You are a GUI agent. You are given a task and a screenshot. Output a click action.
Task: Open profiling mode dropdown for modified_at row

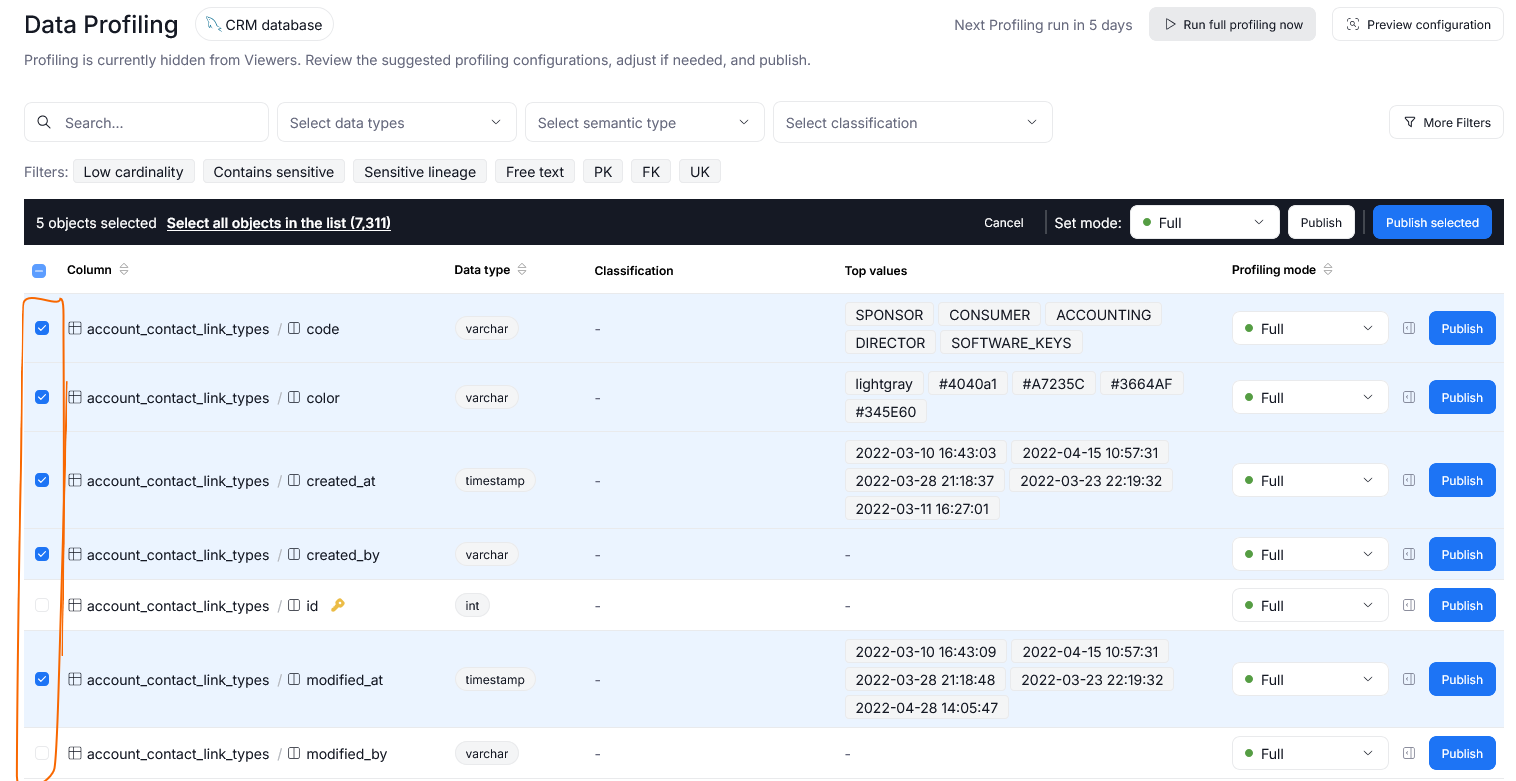point(1310,679)
